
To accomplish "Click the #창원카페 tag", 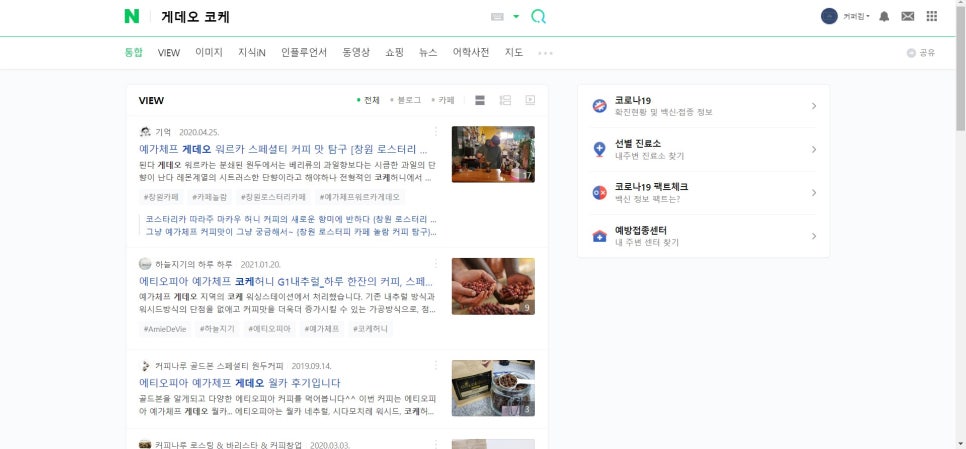I will pos(161,197).
